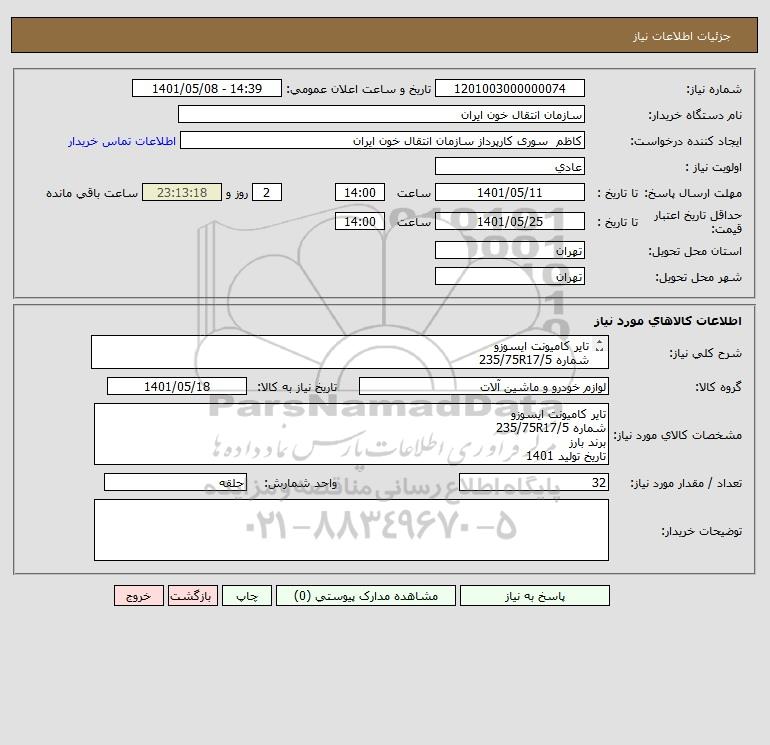770x745 pixels.
Task: Click the quantity field showing 32
Action: point(534,482)
